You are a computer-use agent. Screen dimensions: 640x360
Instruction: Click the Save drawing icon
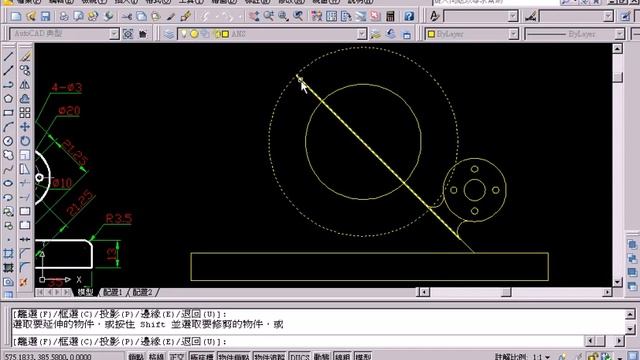tap(45, 16)
